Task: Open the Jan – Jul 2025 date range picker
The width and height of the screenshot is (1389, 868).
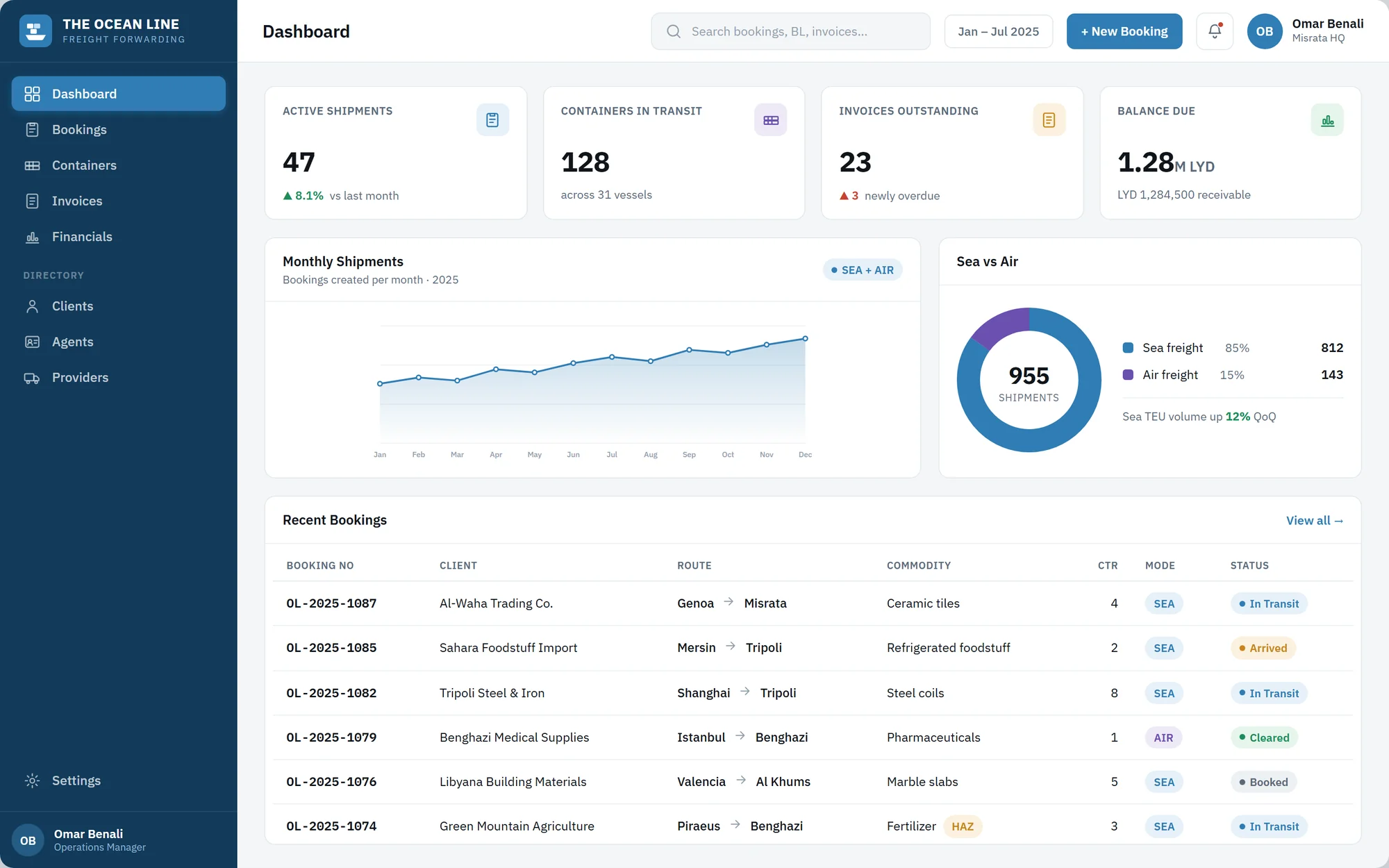Action: tap(998, 31)
